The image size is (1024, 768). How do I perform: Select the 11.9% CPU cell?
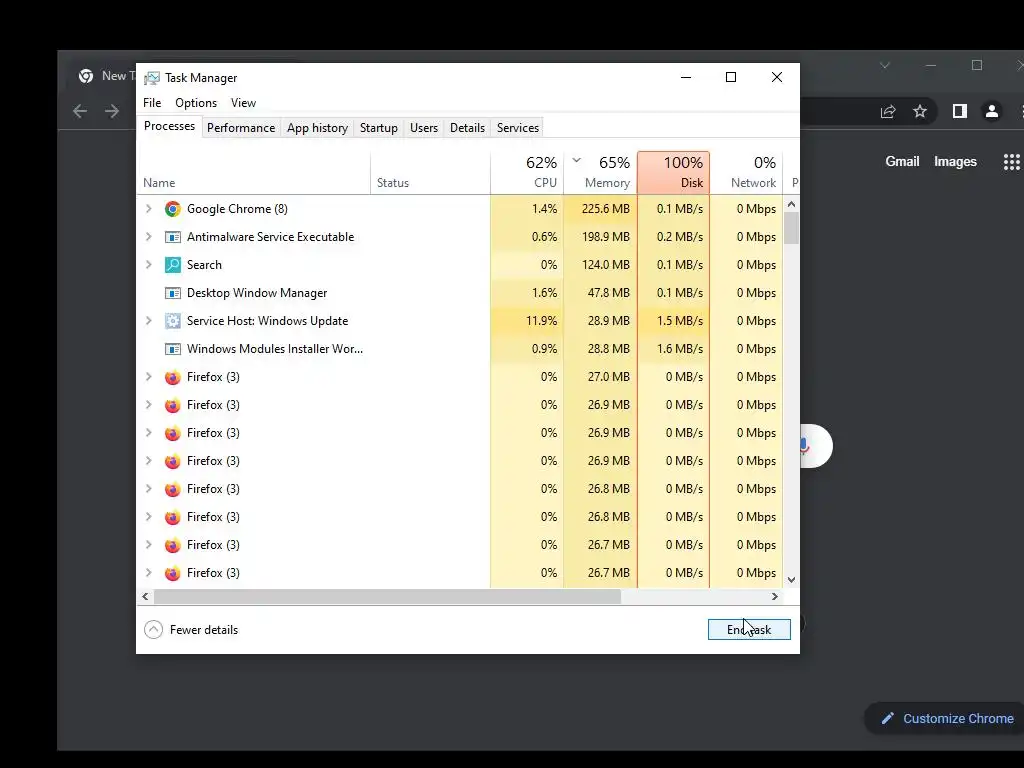(527, 321)
